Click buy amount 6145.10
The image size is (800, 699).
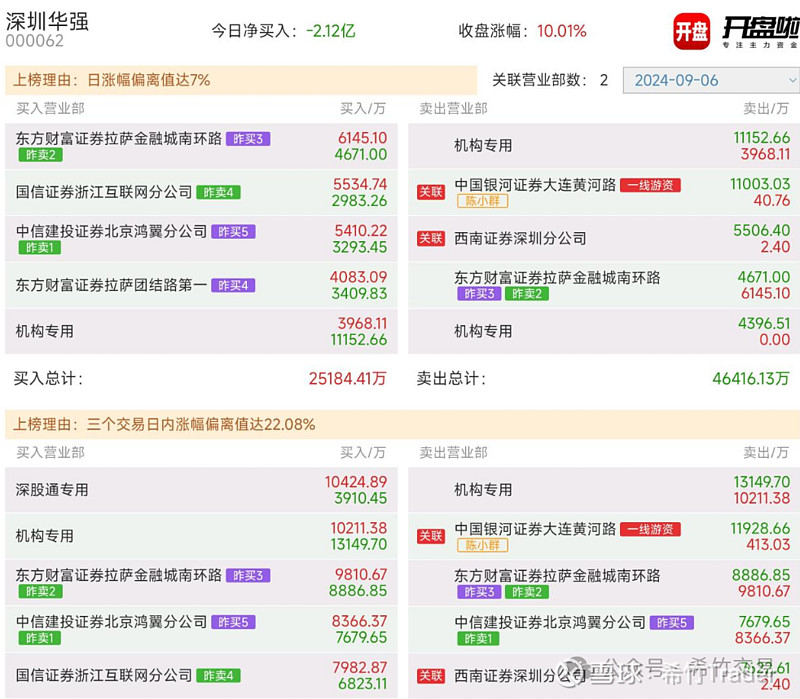[x=362, y=138]
